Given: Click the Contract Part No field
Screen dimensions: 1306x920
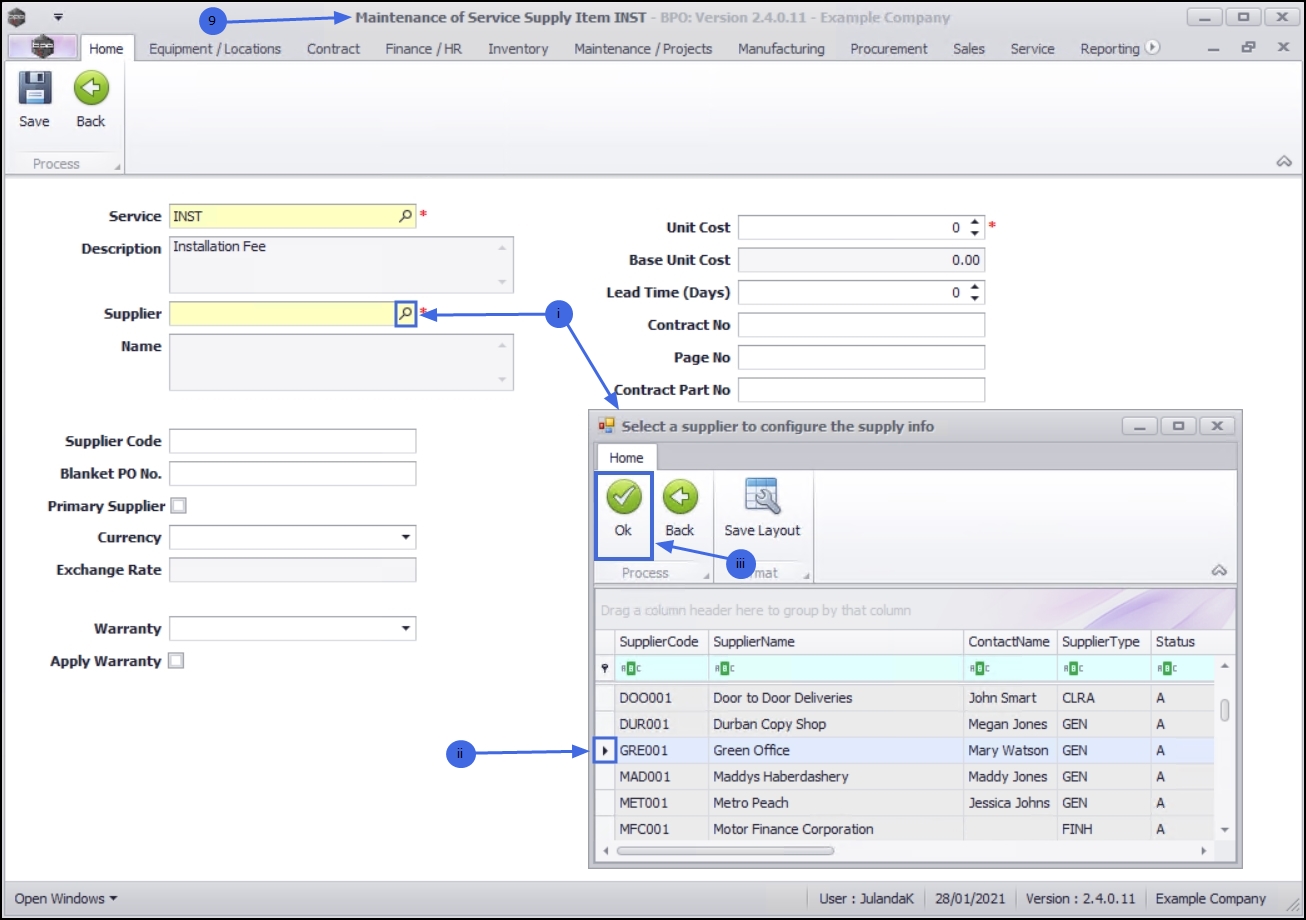Looking at the screenshot, I should point(861,390).
